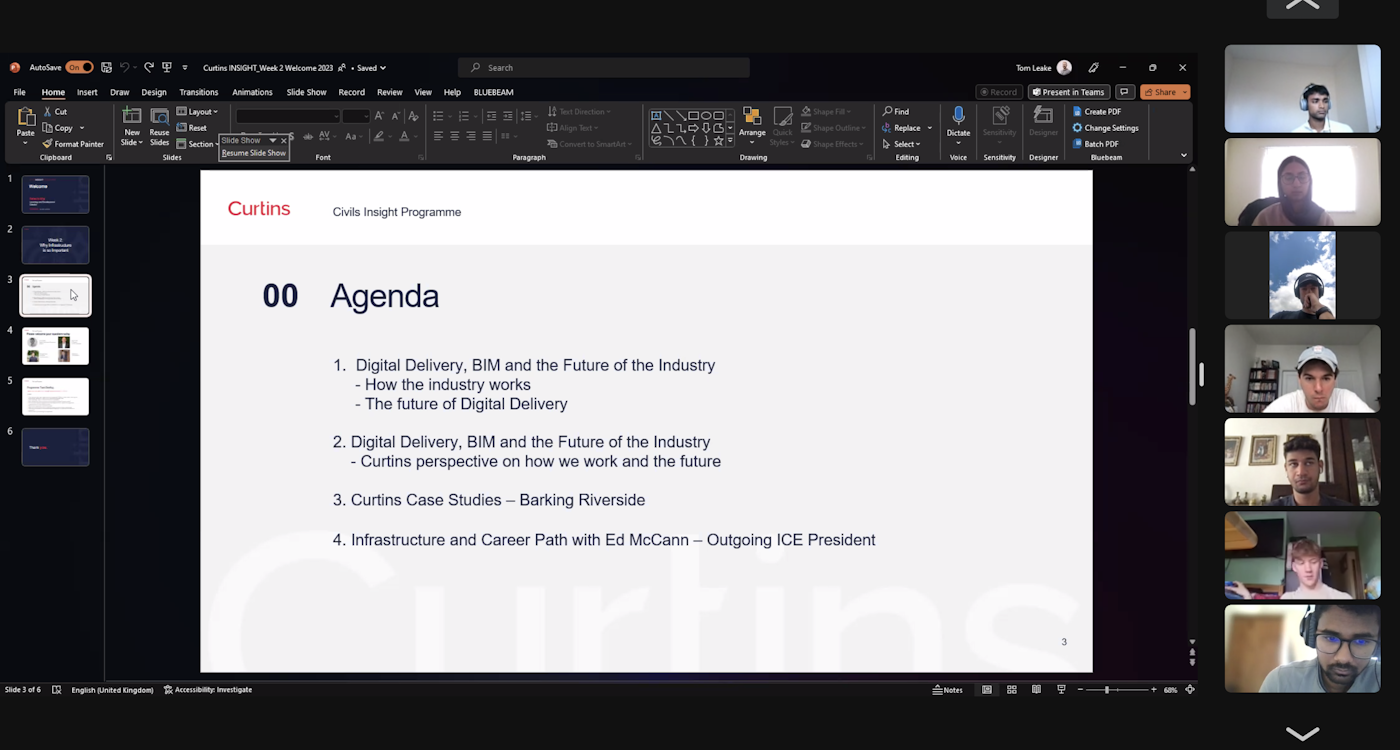Screen dimensions: 1400x750
Task: Switch to Slide Sorter view
Action: tap(1012, 690)
